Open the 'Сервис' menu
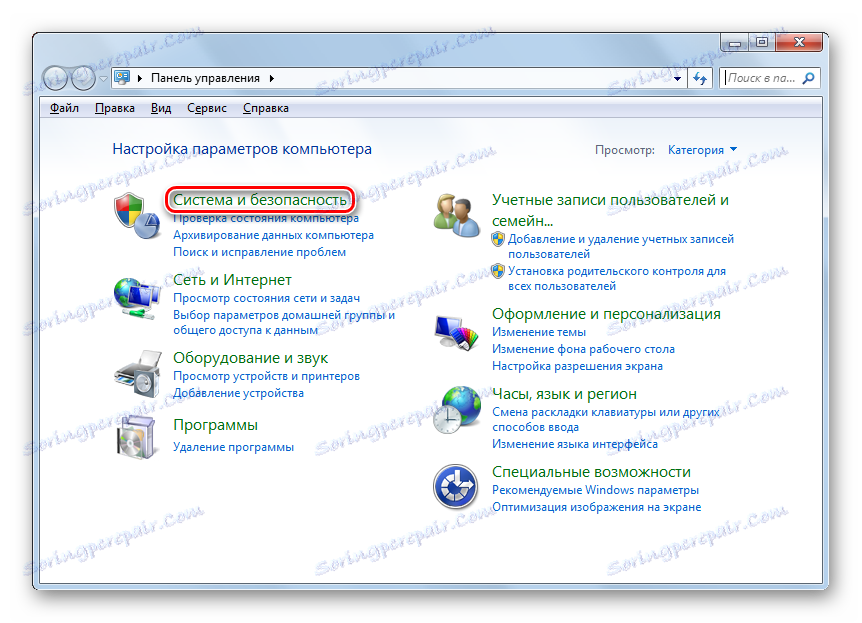 207,108
